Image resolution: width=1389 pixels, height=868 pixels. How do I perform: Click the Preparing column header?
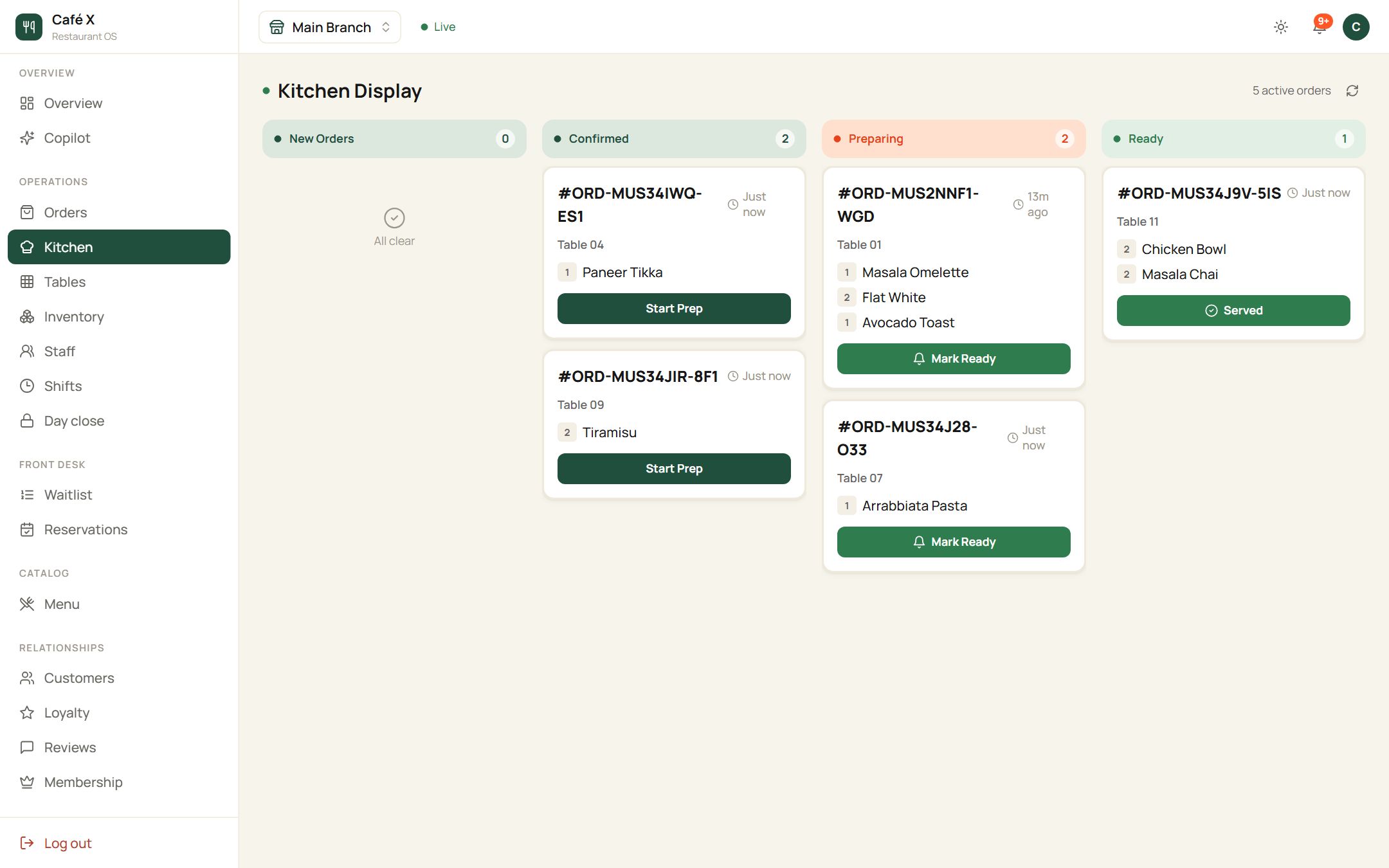coord(954,139)
